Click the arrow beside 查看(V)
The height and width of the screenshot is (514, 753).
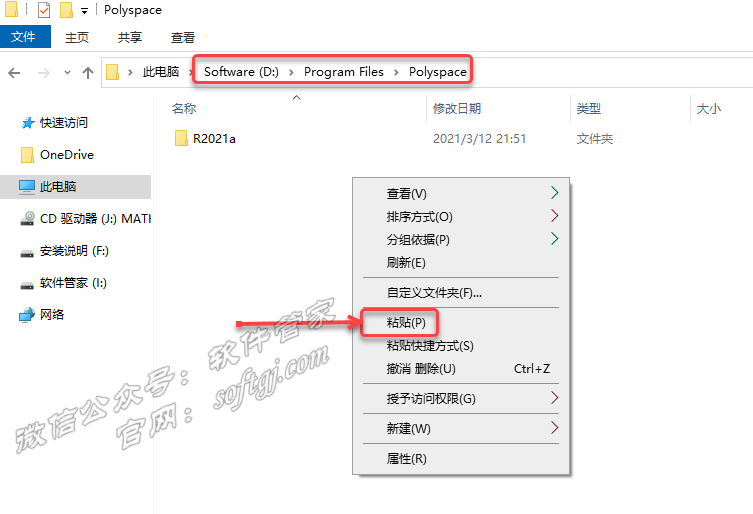pos(555,193)
